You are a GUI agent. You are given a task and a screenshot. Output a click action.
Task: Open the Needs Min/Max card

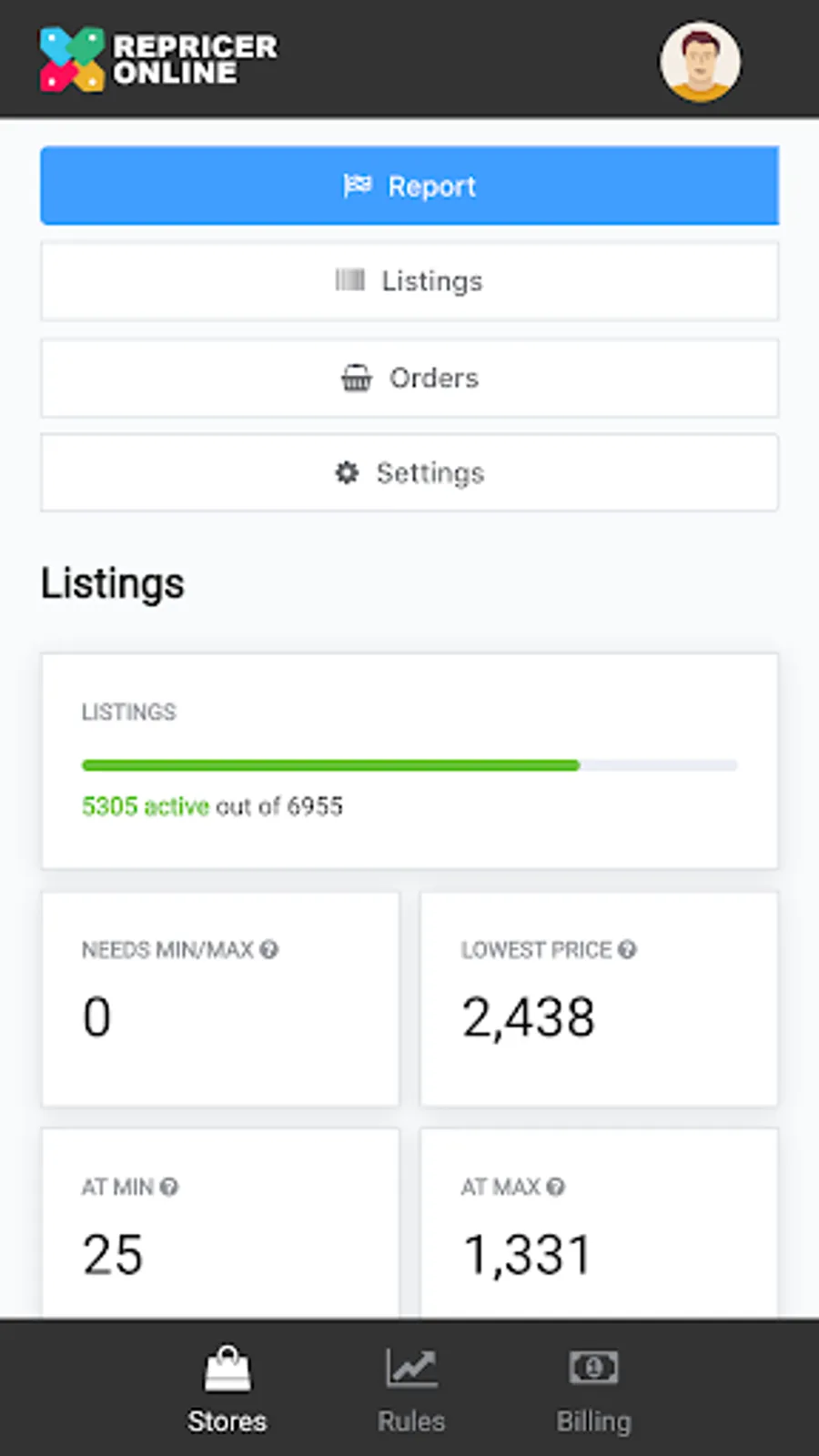tap(220, 999)
